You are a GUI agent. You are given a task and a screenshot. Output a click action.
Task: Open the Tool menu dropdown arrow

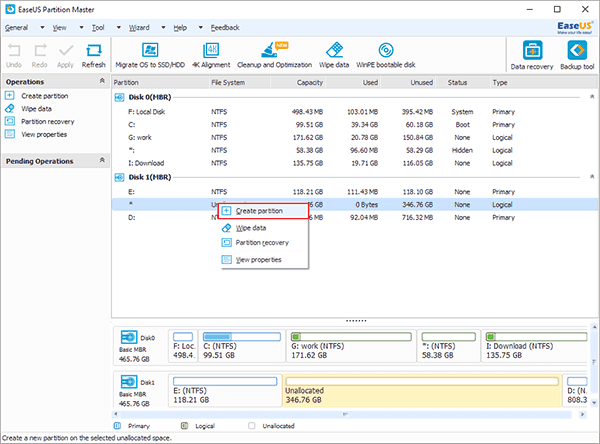pyautogui.click(x=119, y=28)
